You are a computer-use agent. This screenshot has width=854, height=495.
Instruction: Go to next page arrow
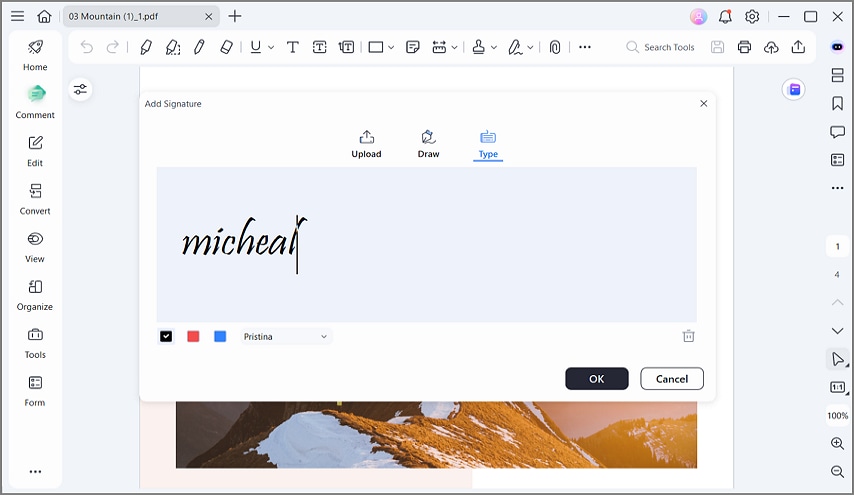(838, 331)
